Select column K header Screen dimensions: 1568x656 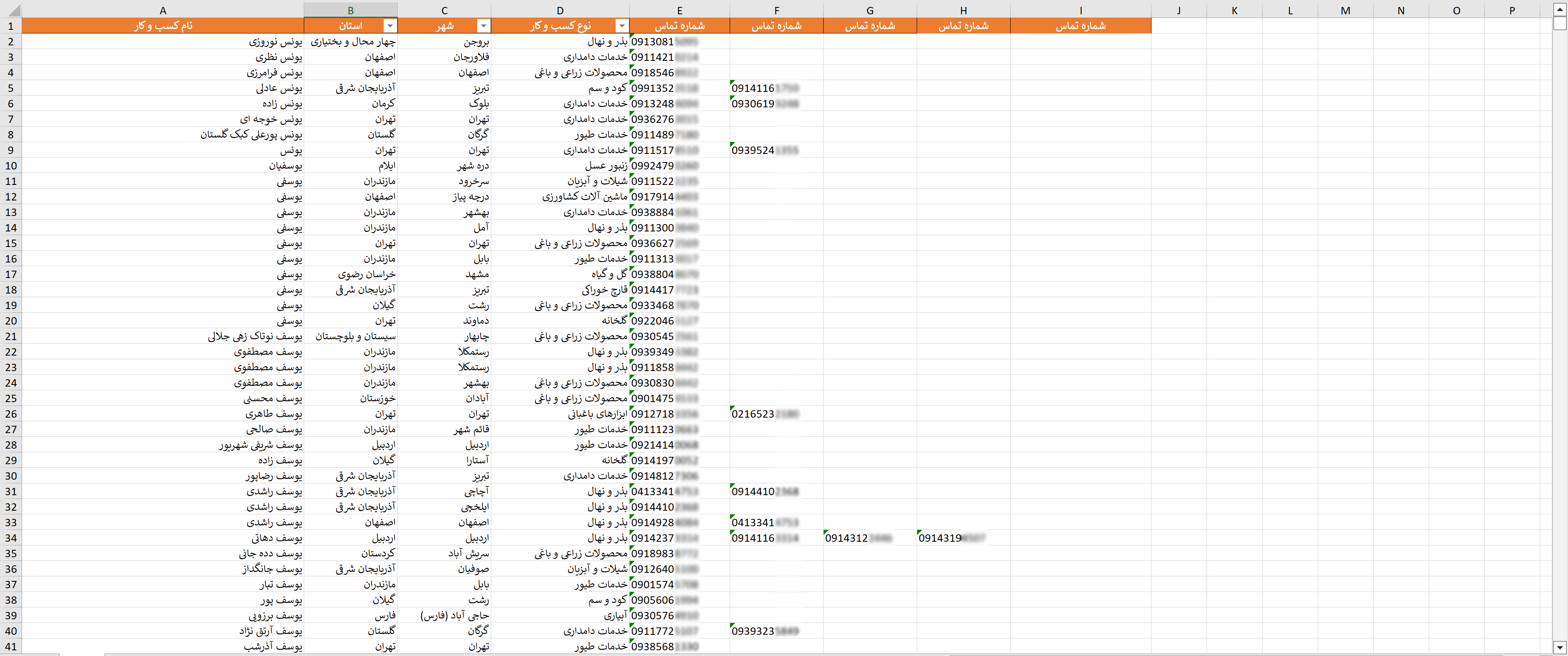click(1234, 10)
